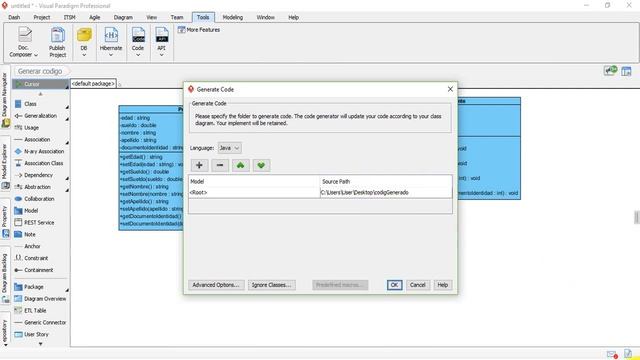This screenshot has width=640, height=360.
Task: Move entry down with green arrow
Action: pos(261,165)
